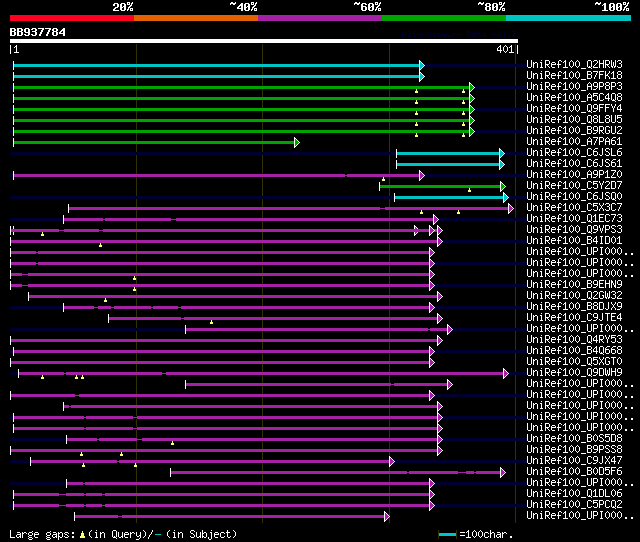640x542 pixels.
Task: Open the UniRef100_B4Q668 entry
Action: click(x=574, y=351)
